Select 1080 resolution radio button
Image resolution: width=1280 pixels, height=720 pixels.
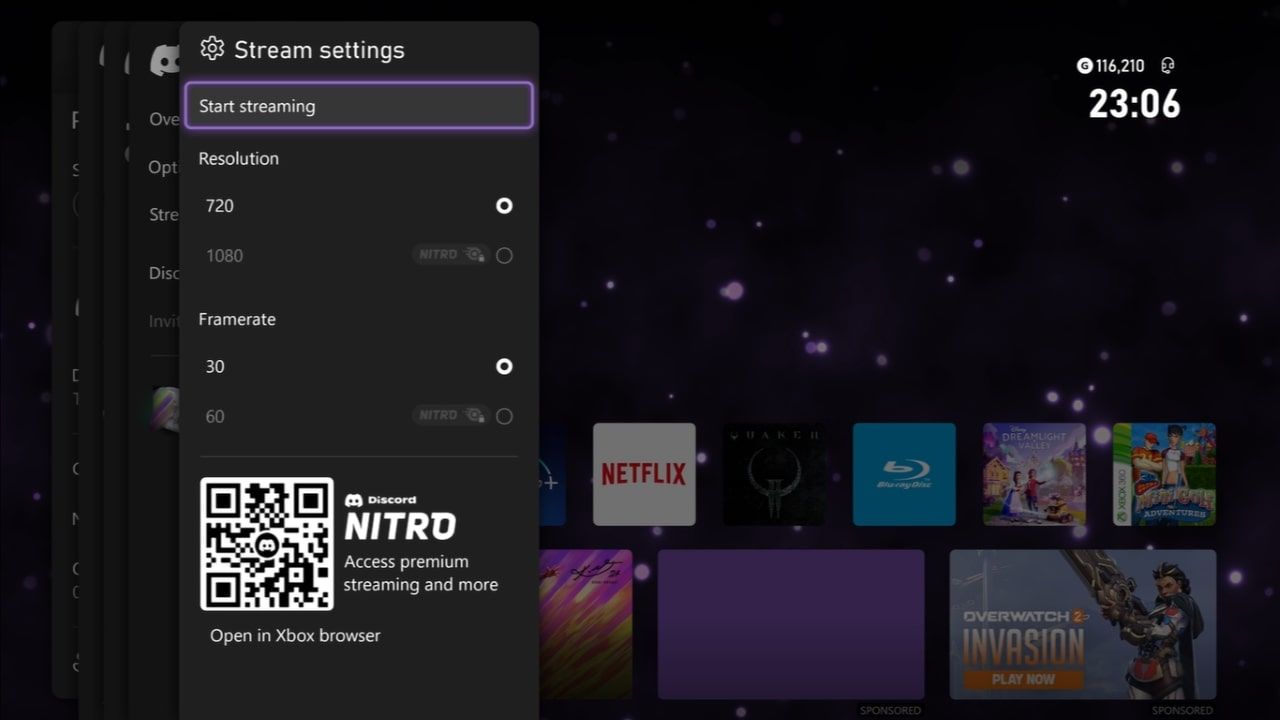pos(504,255)
